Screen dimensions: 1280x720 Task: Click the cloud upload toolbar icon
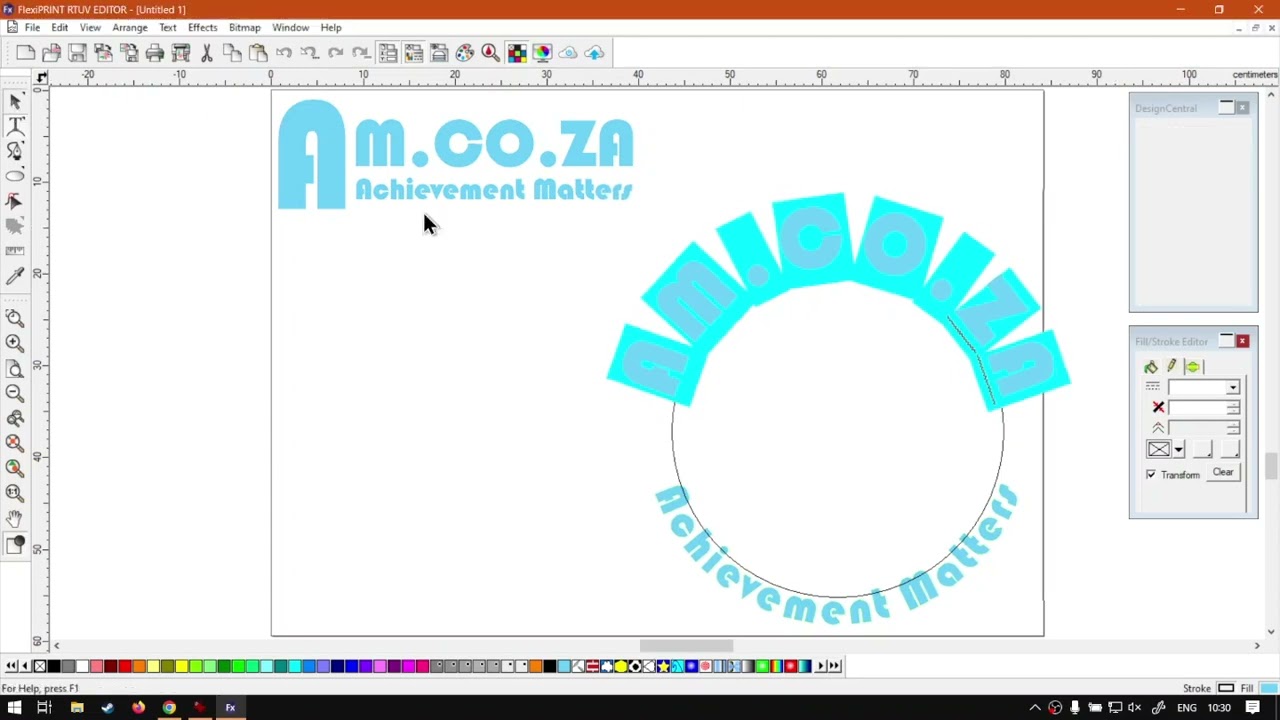click(594, 53)
